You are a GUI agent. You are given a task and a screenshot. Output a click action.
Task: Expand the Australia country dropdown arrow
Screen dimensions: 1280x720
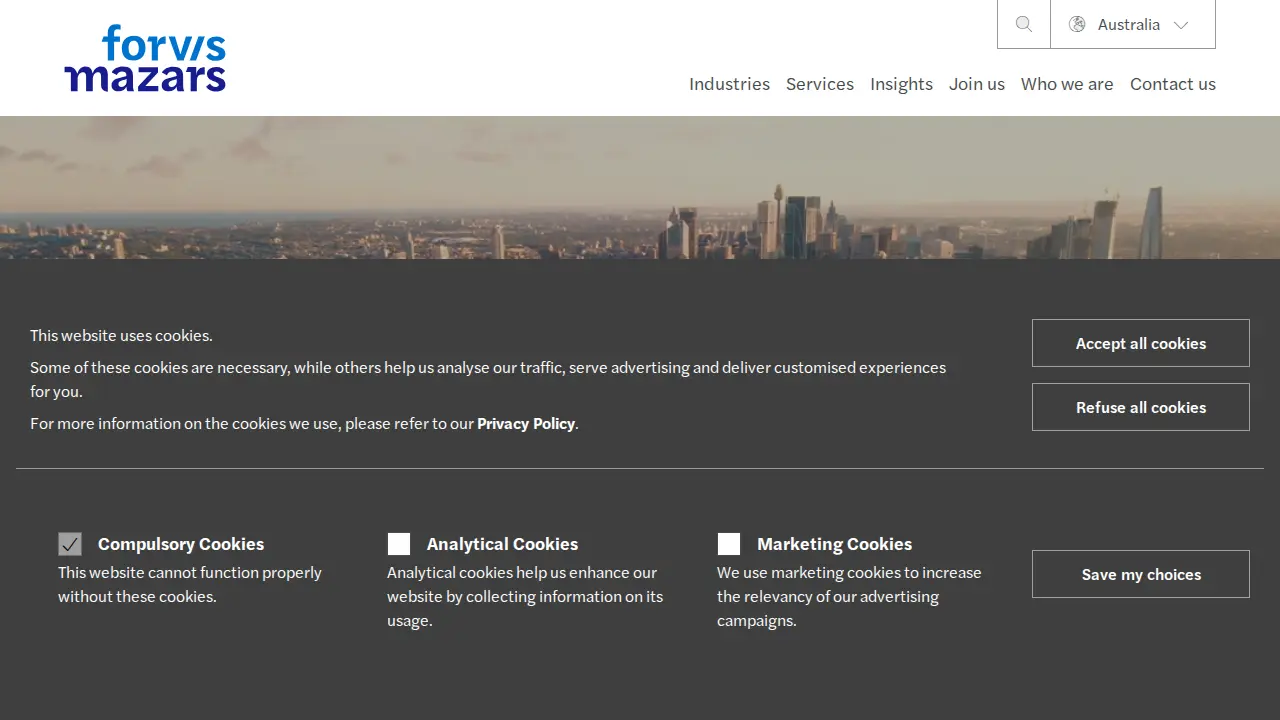coord(1181,25)
